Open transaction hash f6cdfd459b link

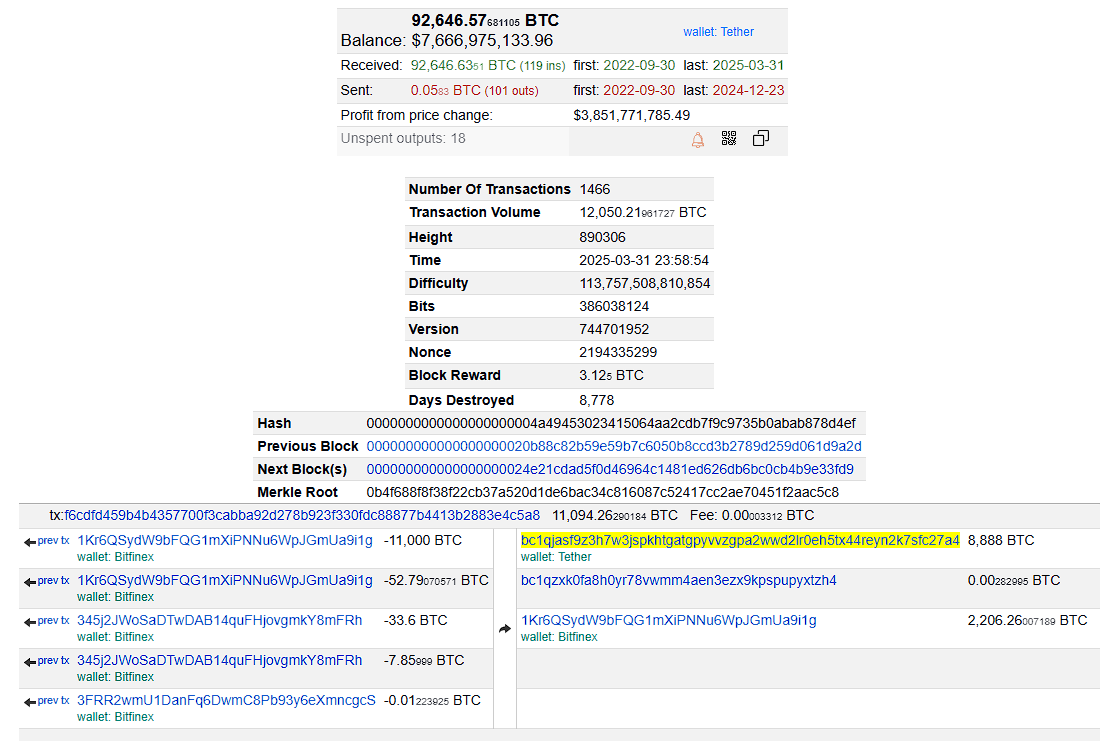pos(302,516)
